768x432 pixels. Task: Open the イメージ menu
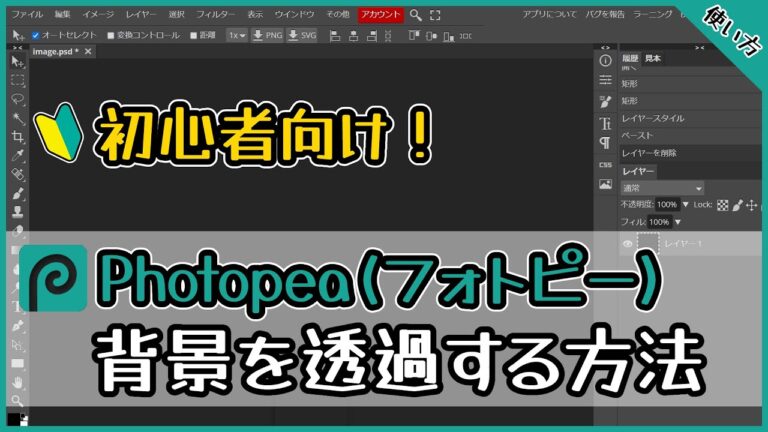click(98, 15)
